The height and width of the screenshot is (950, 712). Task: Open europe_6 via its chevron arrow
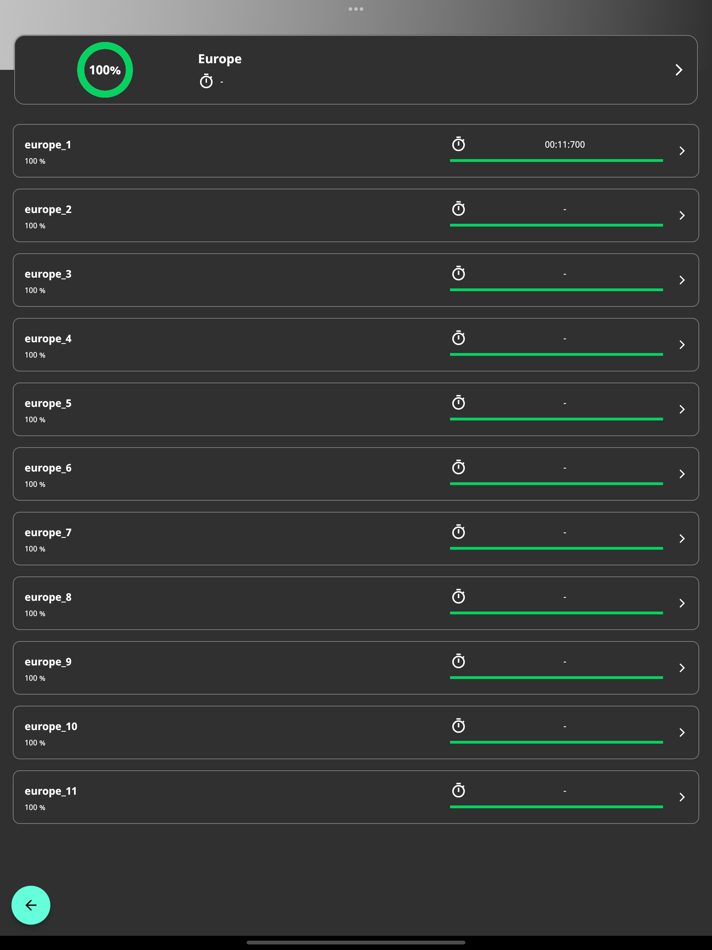click(682, 474)
